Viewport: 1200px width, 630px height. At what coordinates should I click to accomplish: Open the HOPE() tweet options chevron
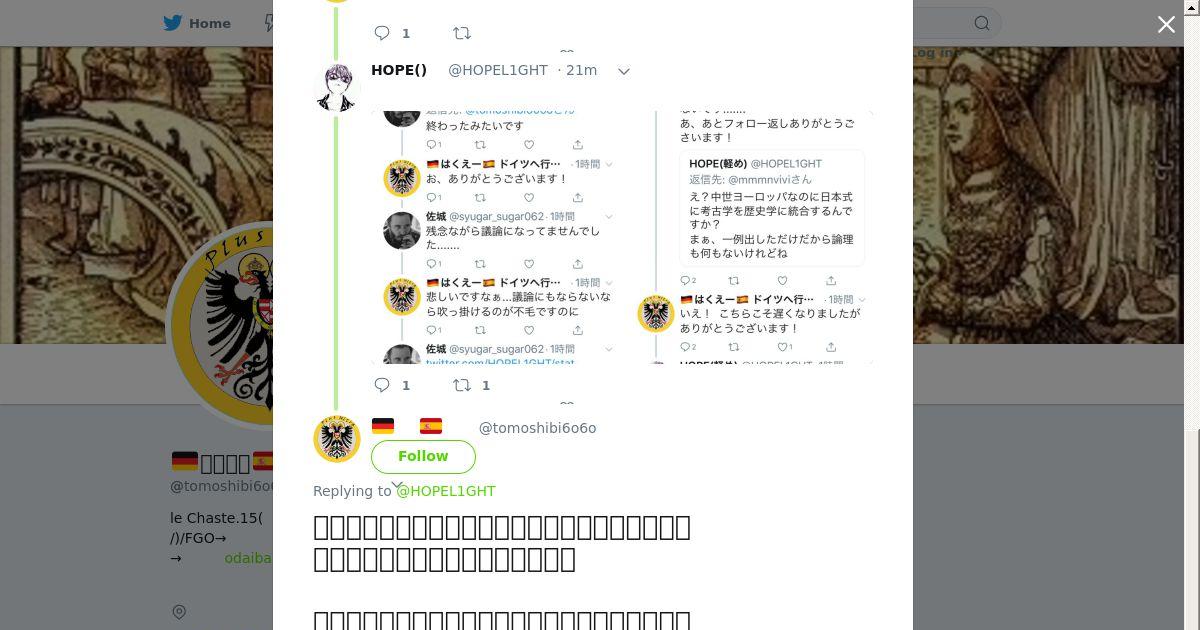(x=624, y=71)
